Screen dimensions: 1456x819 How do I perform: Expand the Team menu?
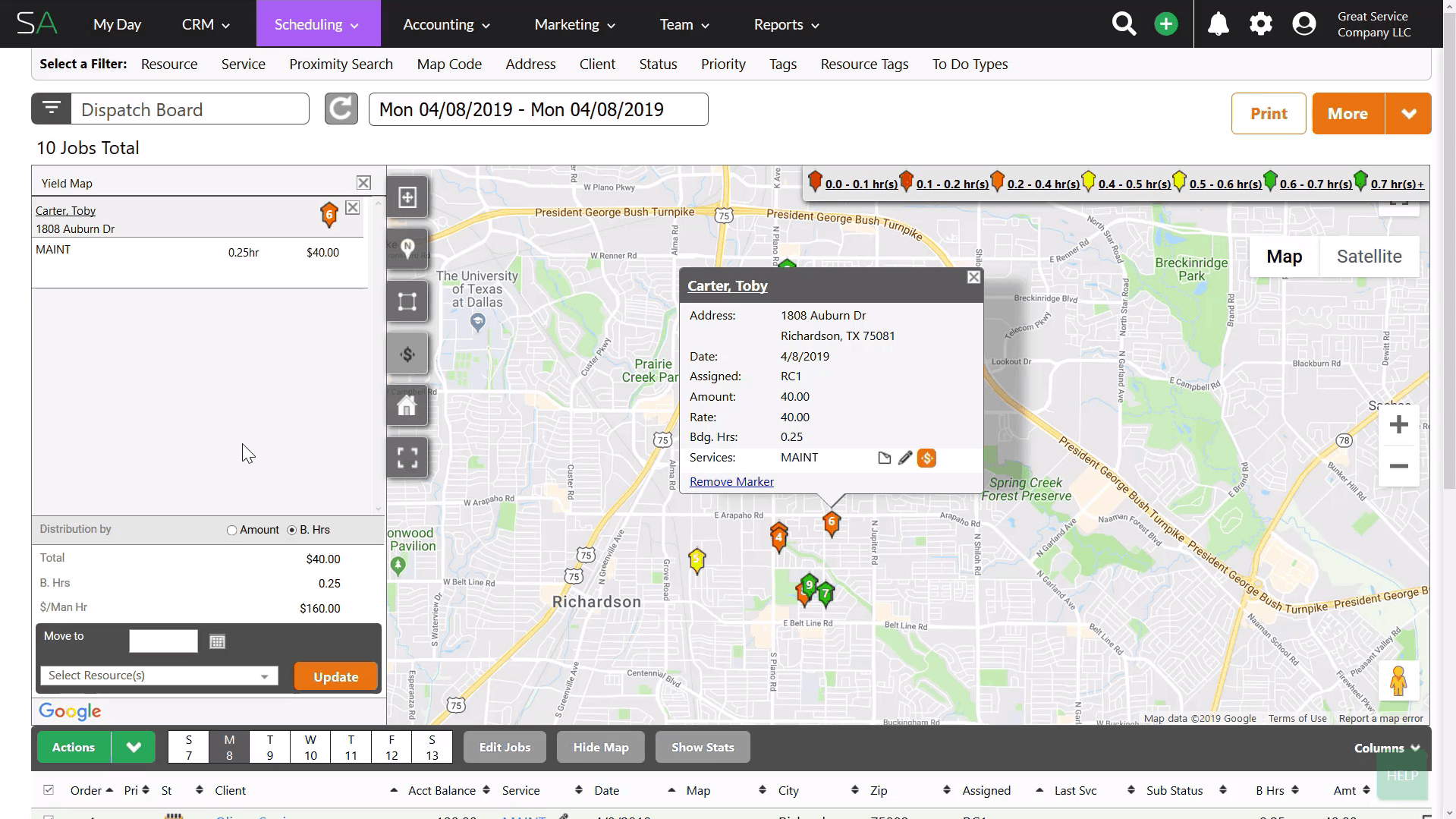click(684, 24)
